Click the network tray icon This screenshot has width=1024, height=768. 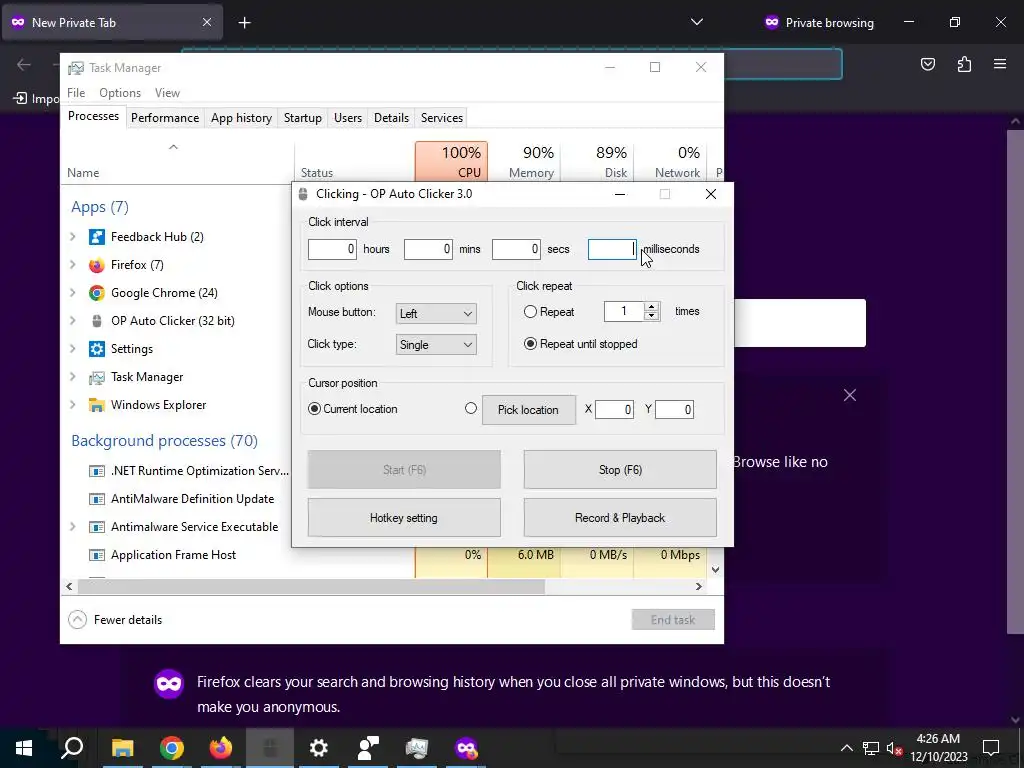coord(871,748)
